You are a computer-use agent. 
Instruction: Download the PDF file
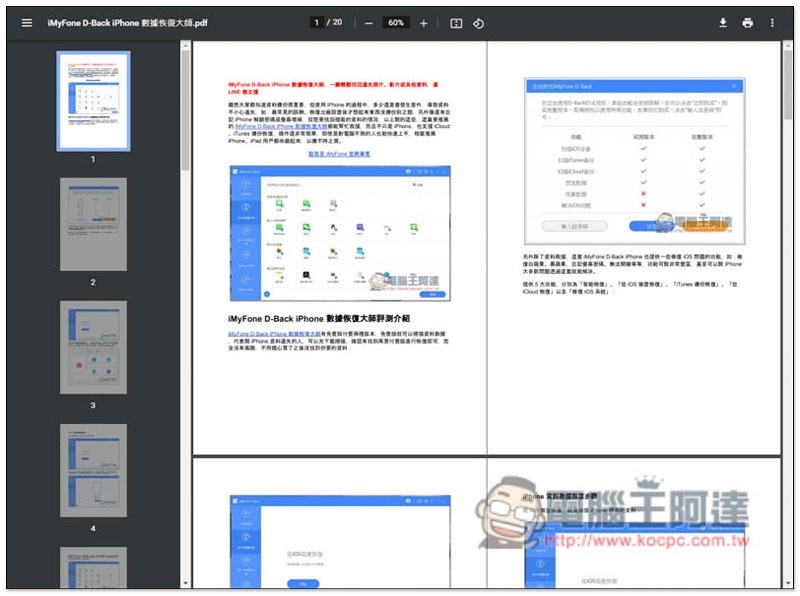[722, 23]
